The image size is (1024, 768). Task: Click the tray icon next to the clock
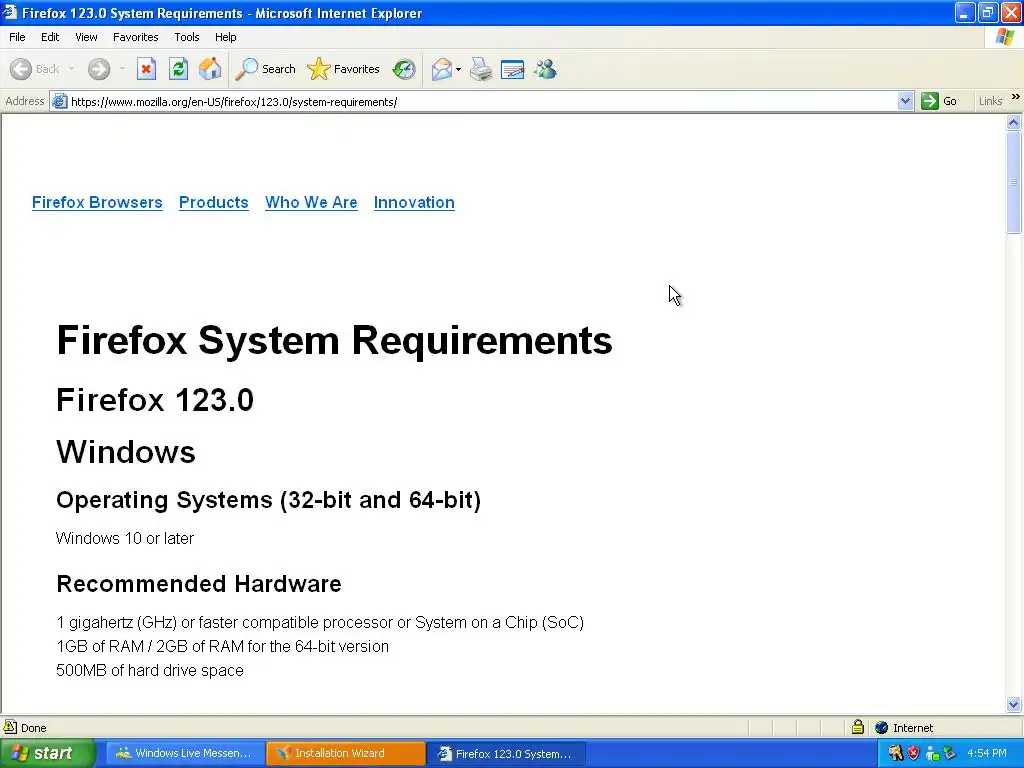click(950, 754)
